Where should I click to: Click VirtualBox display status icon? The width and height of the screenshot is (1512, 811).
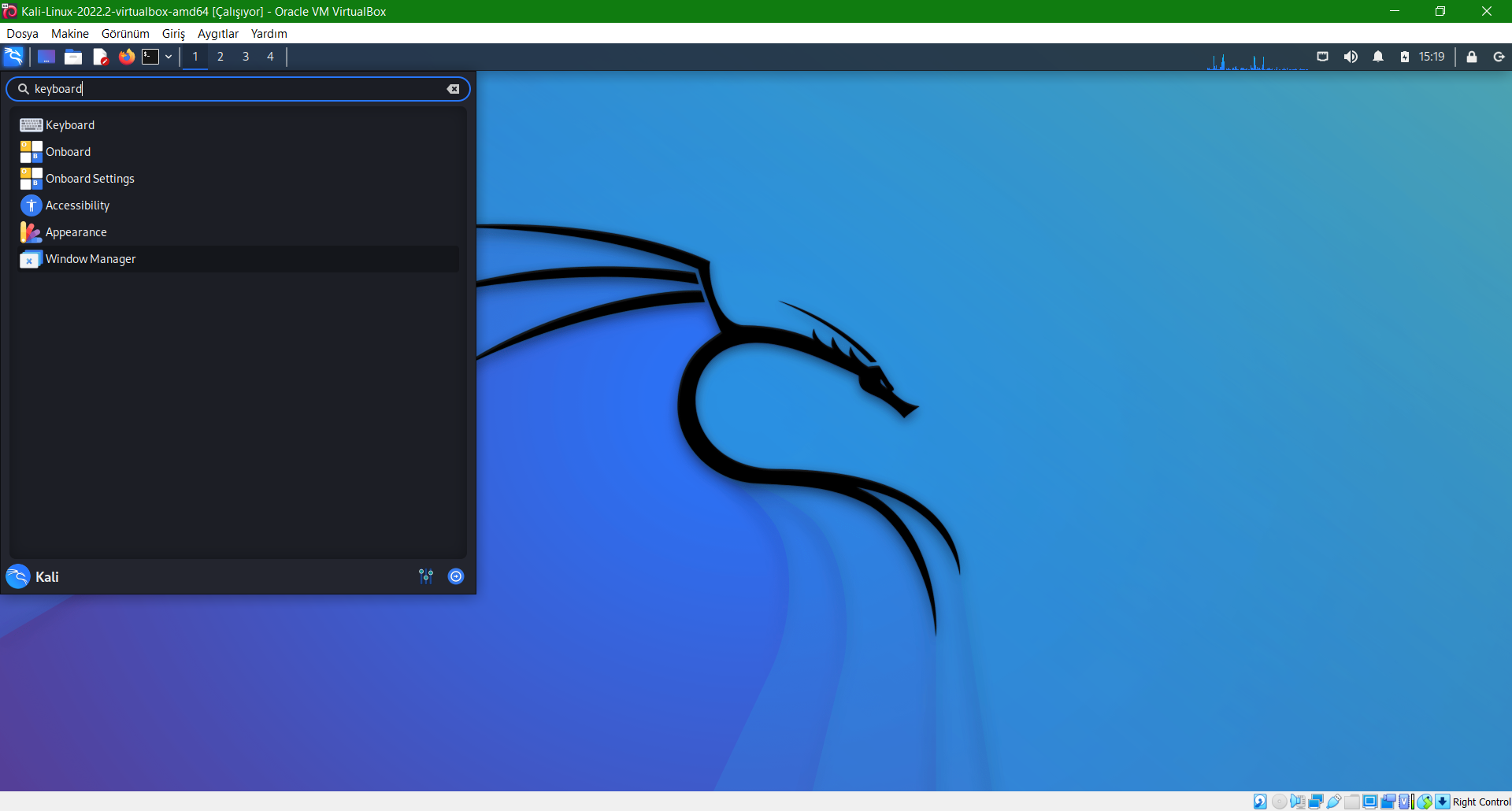(1370, 802)
